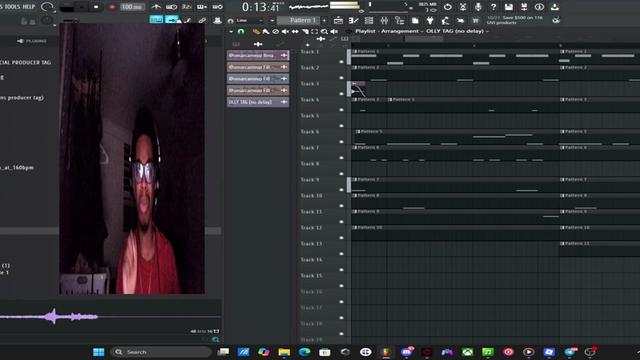This screenshot has width=640, height=360.
Task: Open the playlist options menu arrow
Action: coord(231,31)
